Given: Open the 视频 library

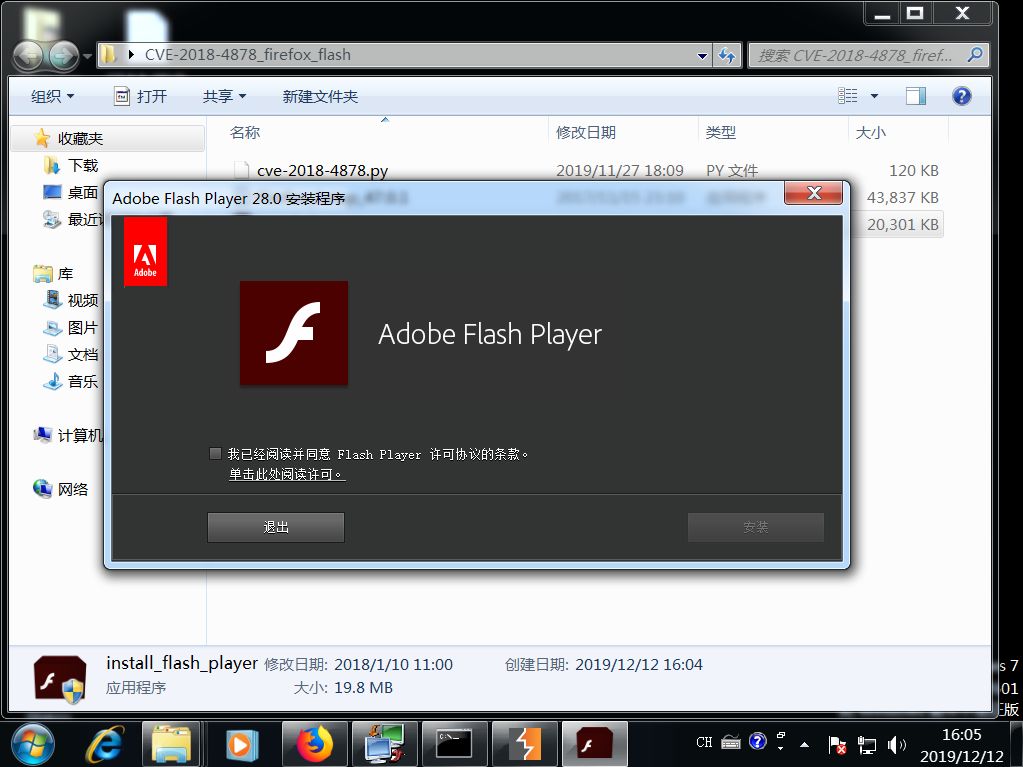Looking at the screenshot, I should click(82, 300).
